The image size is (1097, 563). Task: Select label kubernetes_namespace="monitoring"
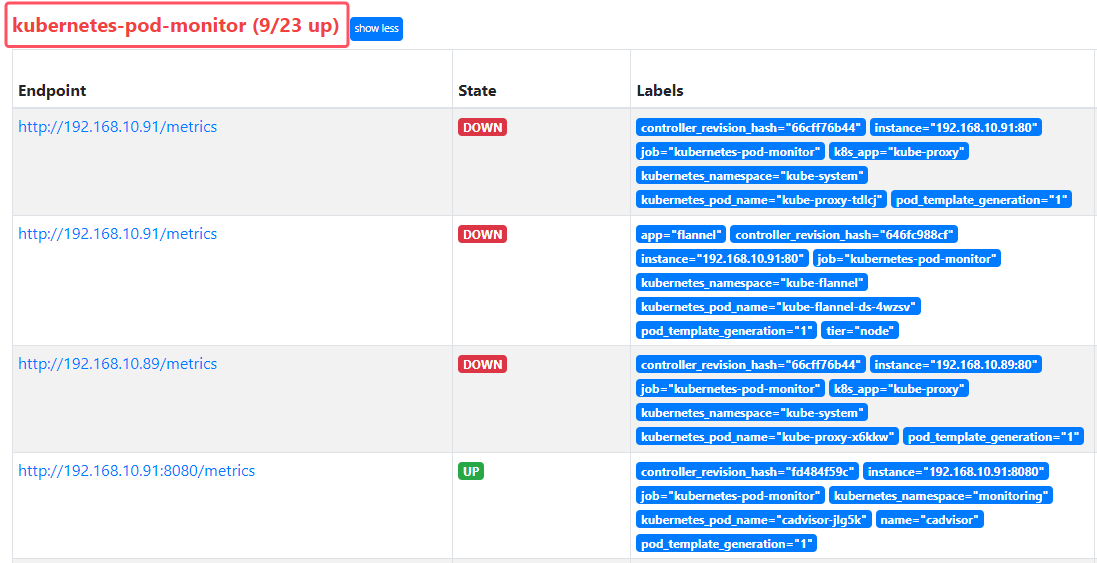[941, 496]
